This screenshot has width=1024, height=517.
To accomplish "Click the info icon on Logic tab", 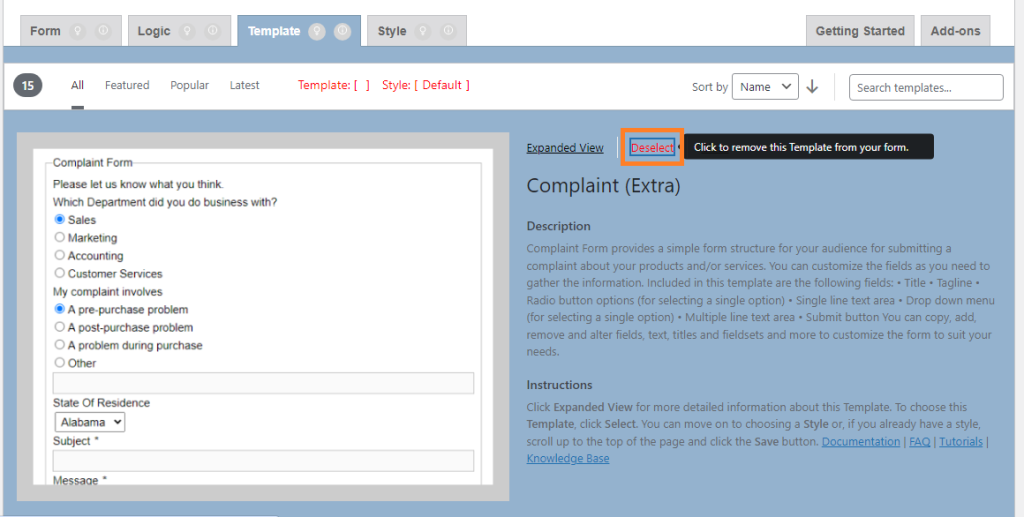I will pos(212,31).
